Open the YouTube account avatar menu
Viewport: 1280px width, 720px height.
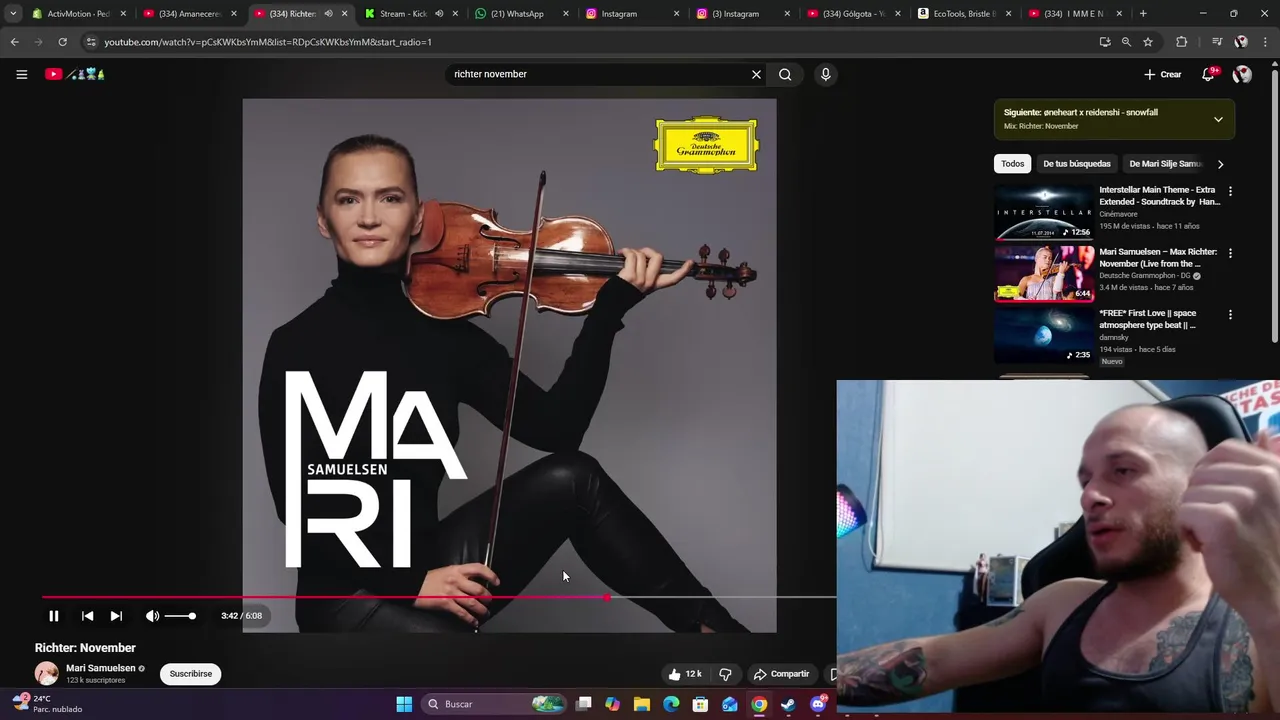(x=1242, y=74)
